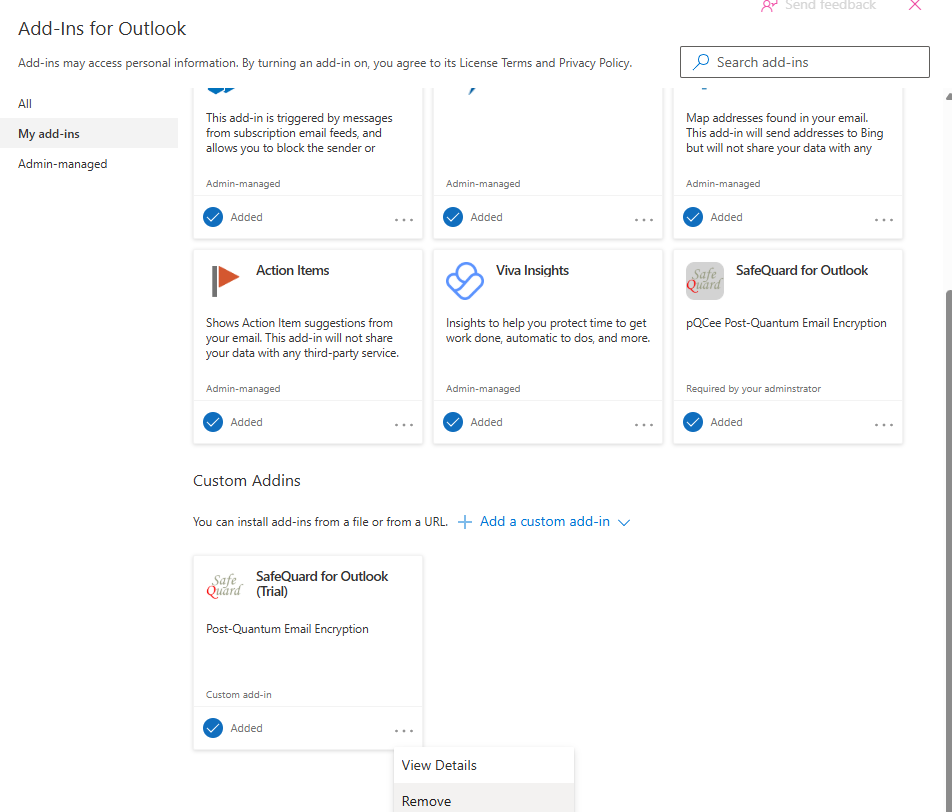
Task: Click the Viva Insights card title
Action: click(x=532, y=270)
